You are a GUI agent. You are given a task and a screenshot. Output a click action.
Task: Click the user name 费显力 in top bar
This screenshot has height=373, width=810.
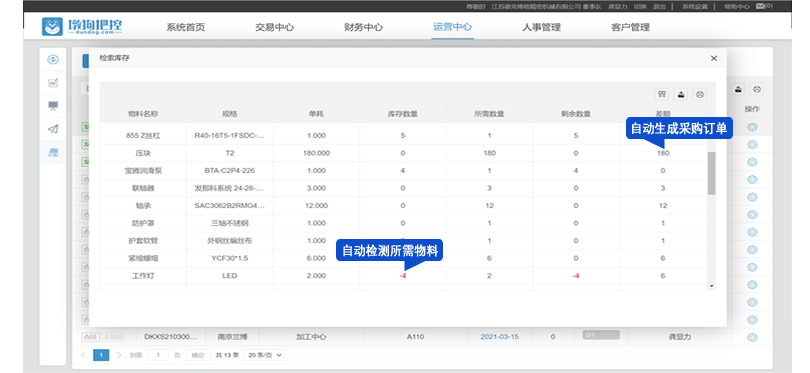click(x=617, y=6)
